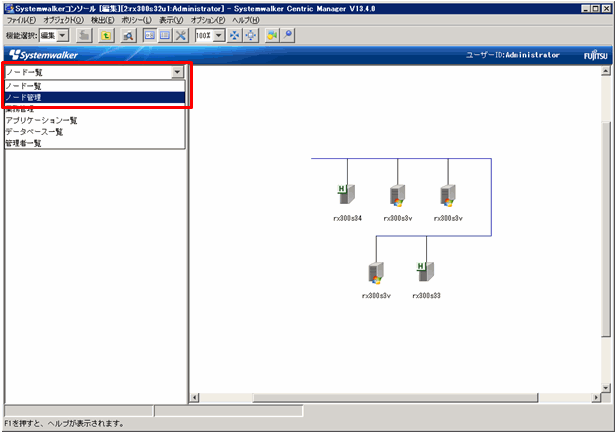Choose データベース一覧 from the list
This screenshot has height=433, width=616.
coord(95,132)
